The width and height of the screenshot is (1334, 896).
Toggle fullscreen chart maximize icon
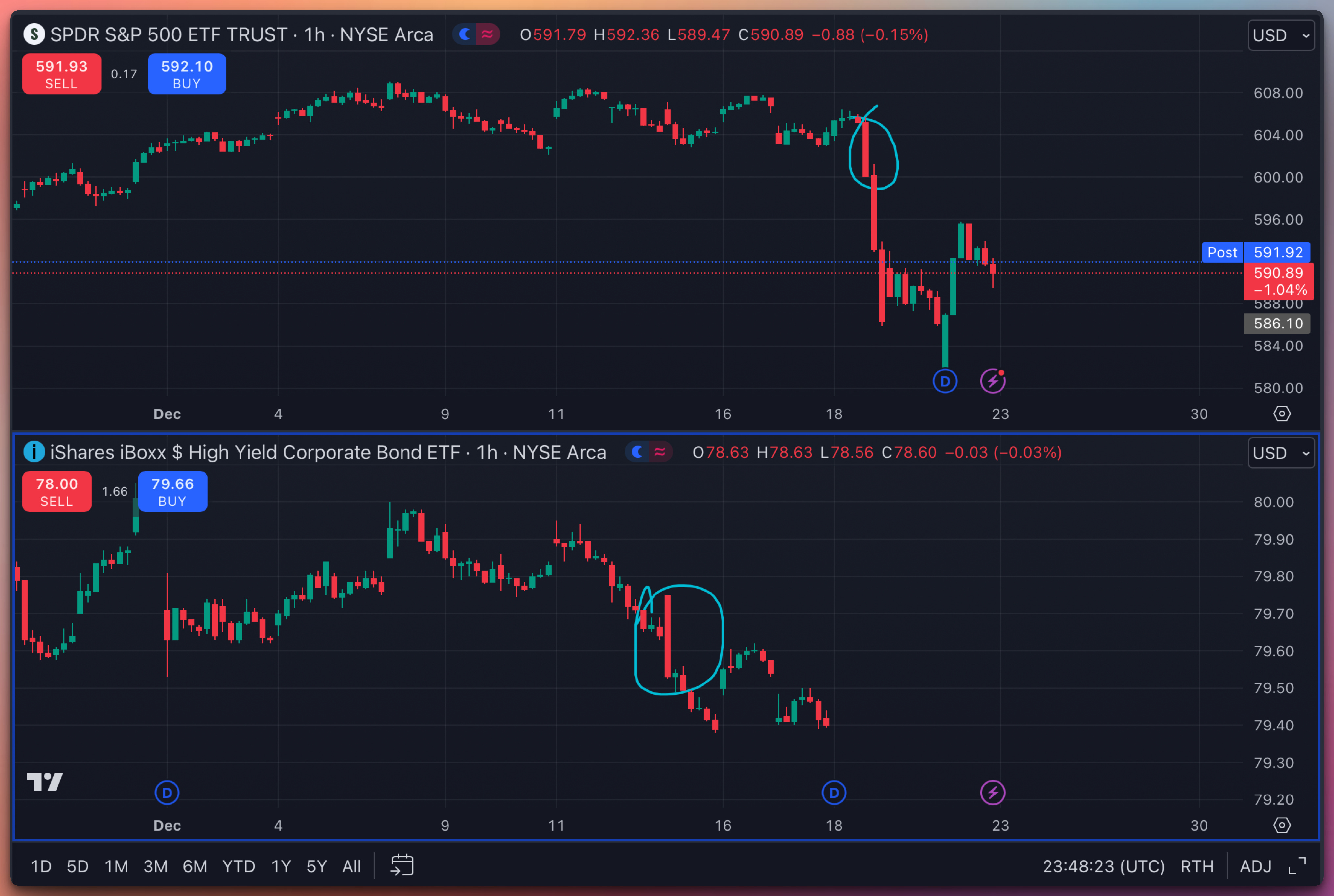coord(1298,866)
